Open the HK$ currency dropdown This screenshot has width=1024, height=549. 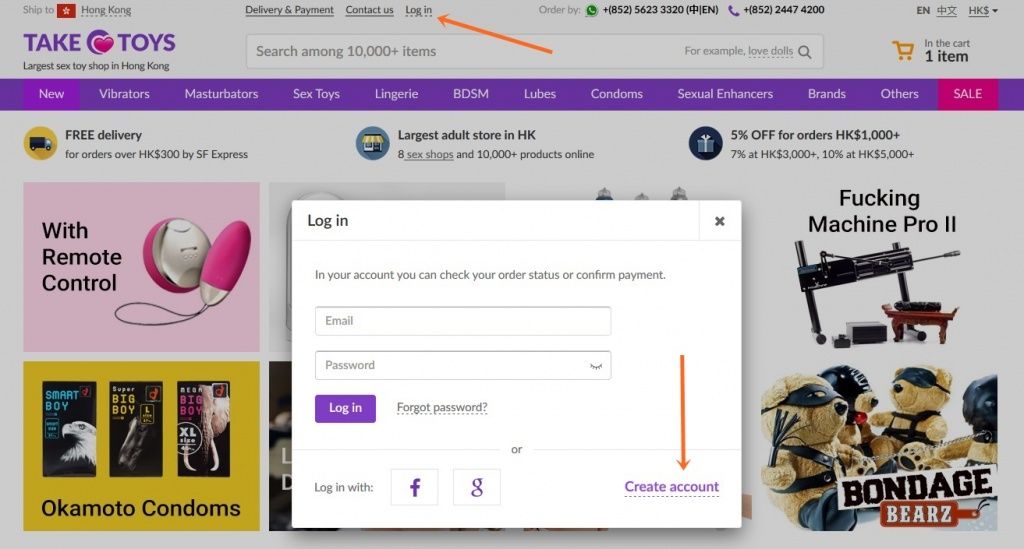point(983,10)
